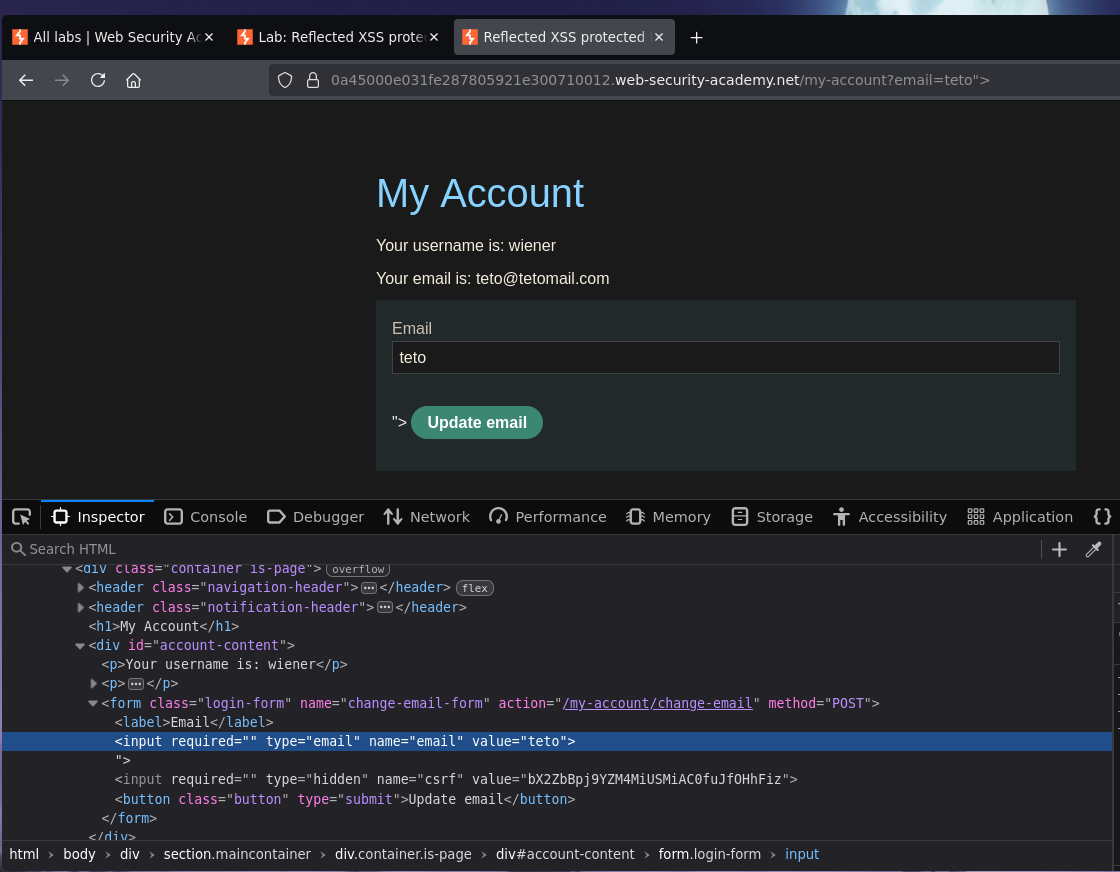The width and height of the screenshot is (1120, 872).
Task: Reload the current page
Action: (x=98, y=80)
